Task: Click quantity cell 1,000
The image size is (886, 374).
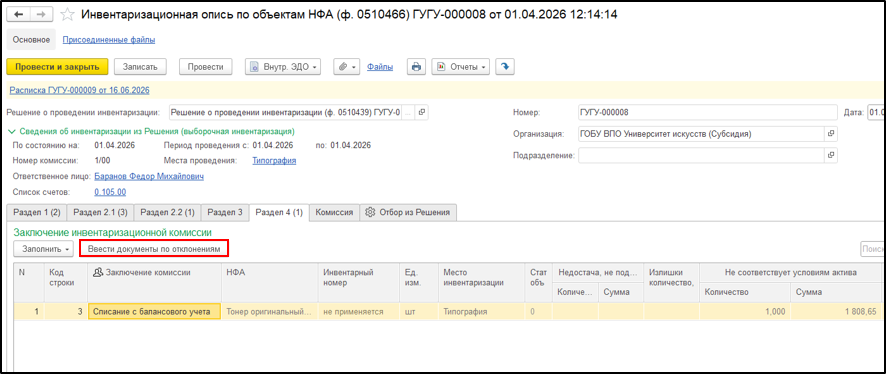Action: (745, 311)
